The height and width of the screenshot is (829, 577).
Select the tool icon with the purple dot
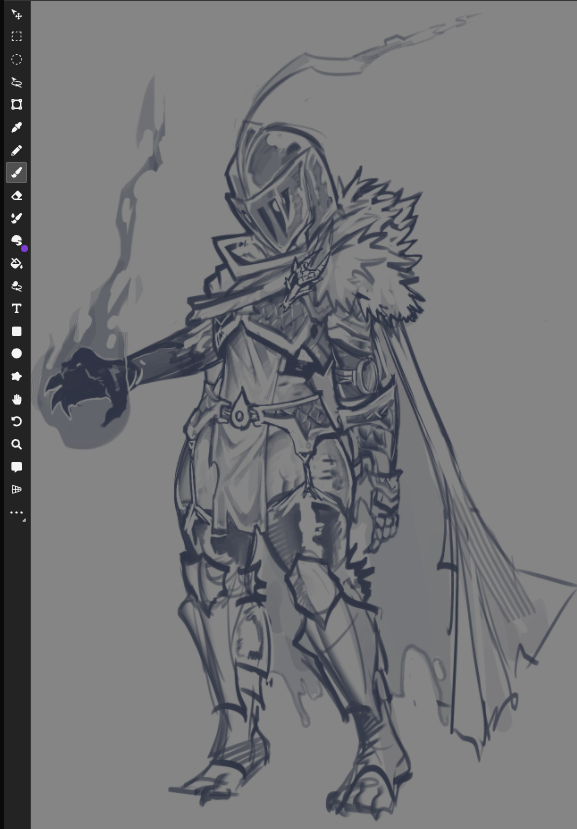click(x=16, y=241)
